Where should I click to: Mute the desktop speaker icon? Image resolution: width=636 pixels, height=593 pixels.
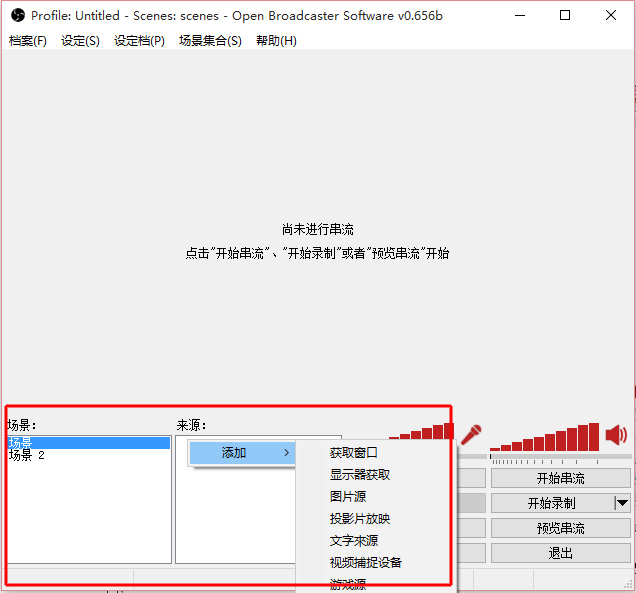(617, 435)
